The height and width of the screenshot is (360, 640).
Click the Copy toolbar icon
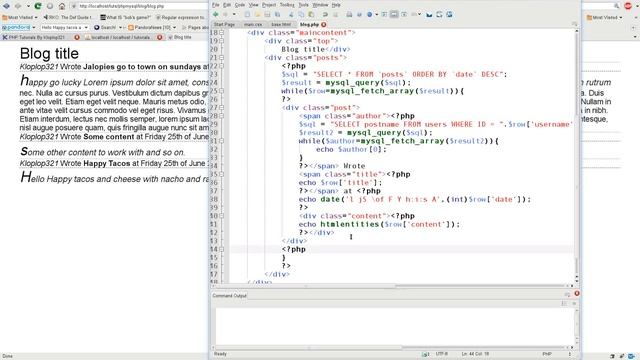coord(301,14)
